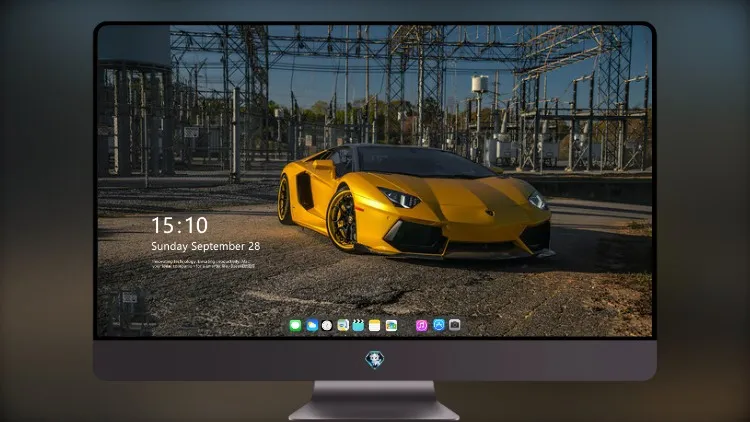
Task: Open the Photos gallery app in dock
Action: pos(391,325)
